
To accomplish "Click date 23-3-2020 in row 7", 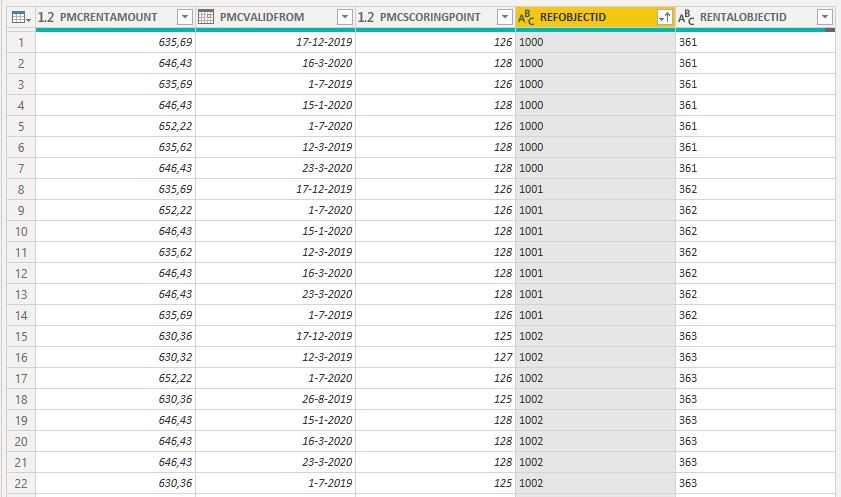I will tap(327, 168).
